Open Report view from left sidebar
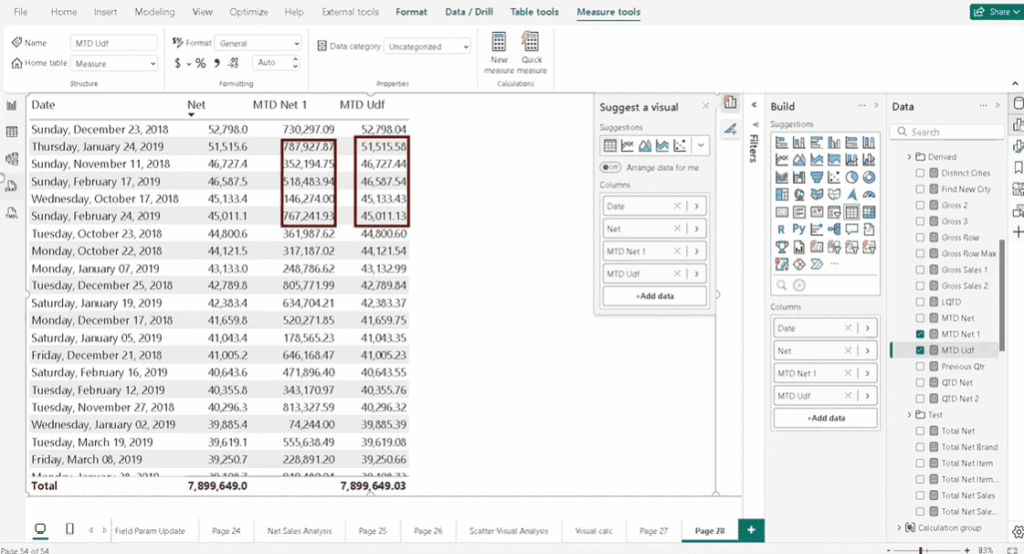This screenshot has width=1024, height=554. 12,105
